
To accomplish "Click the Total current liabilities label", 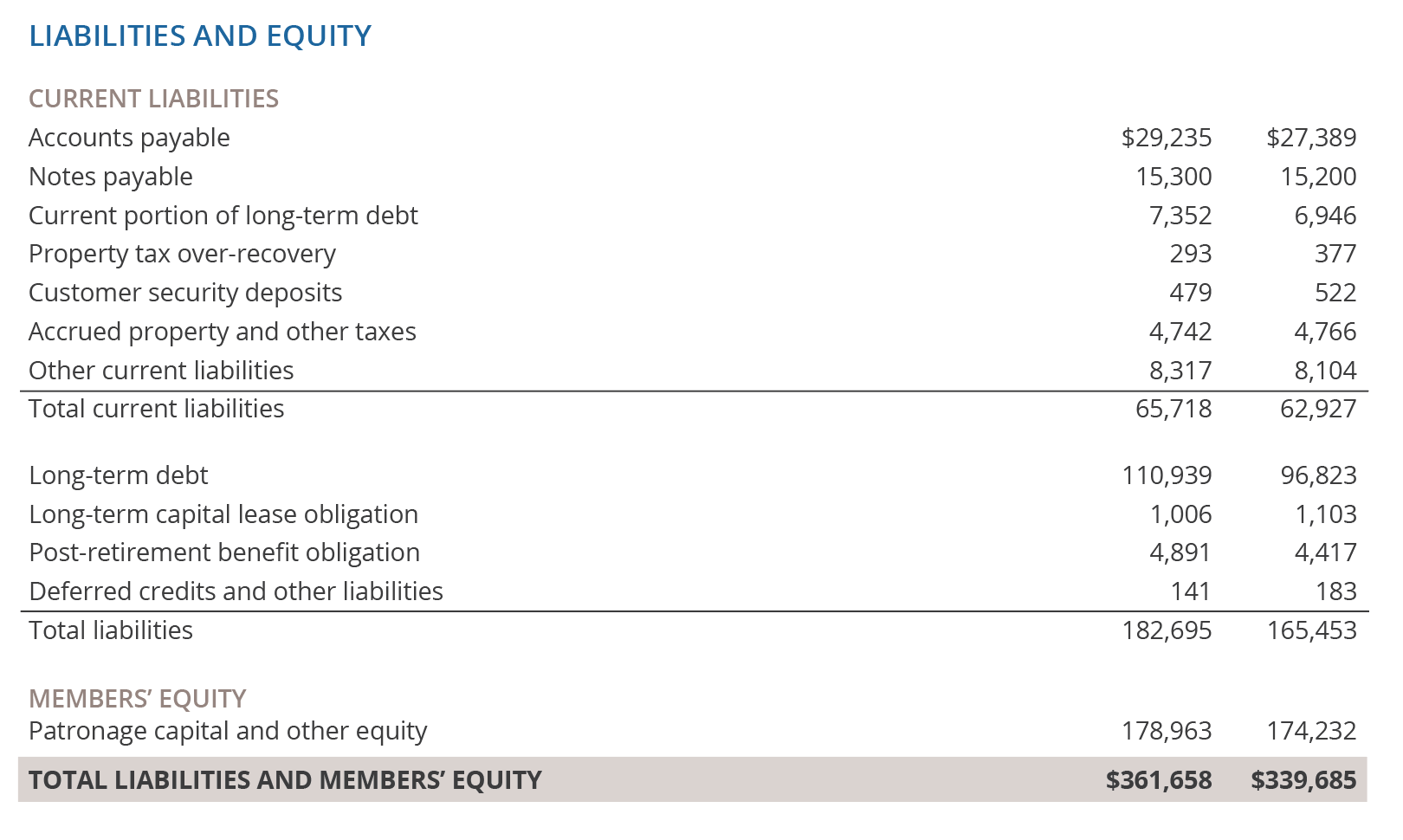I will point(156,409).
